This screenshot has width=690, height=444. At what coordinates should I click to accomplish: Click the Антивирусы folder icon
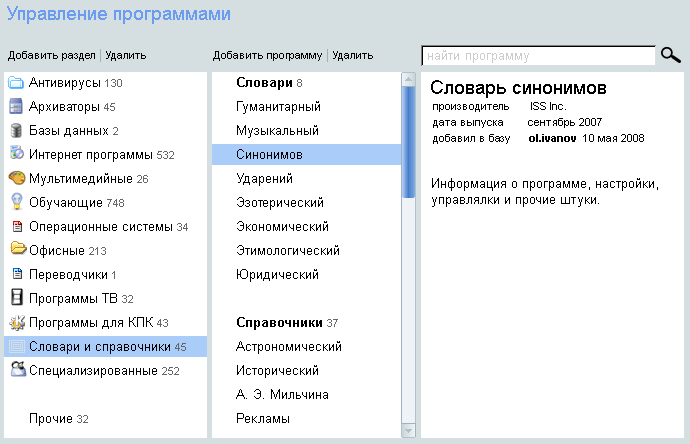(16, 83)
